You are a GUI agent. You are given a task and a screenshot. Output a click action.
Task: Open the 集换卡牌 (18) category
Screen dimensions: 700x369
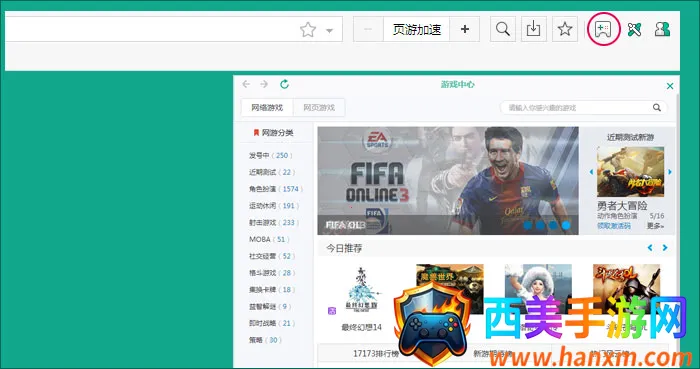point(272,290)
